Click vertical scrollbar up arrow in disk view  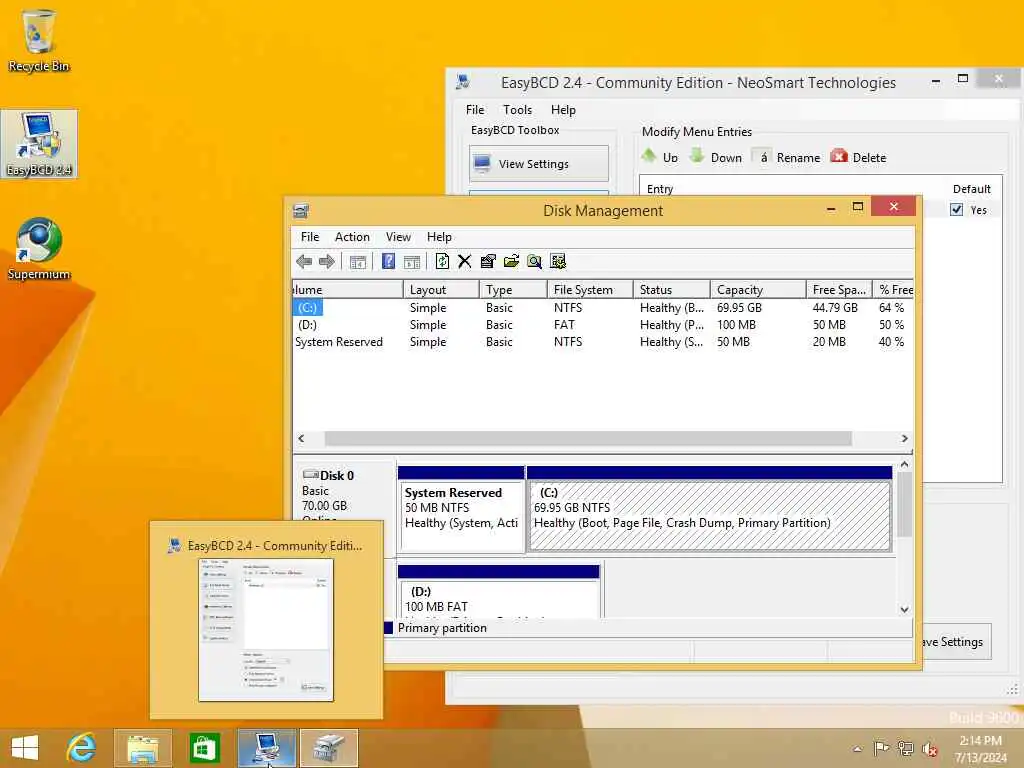click(x=904, y=464)
